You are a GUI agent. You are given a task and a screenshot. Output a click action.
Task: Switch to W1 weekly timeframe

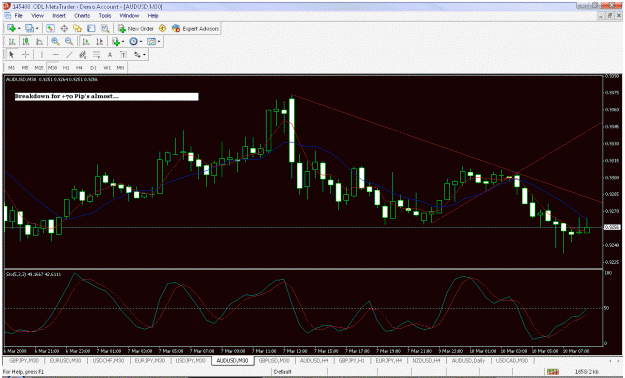(x=107, y=67)
